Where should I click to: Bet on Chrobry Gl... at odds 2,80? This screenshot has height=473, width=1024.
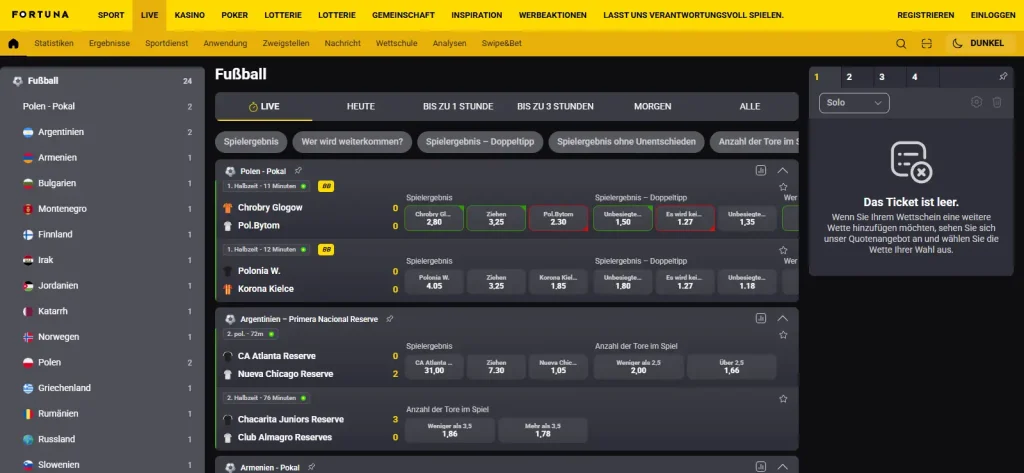click(434, 218)
